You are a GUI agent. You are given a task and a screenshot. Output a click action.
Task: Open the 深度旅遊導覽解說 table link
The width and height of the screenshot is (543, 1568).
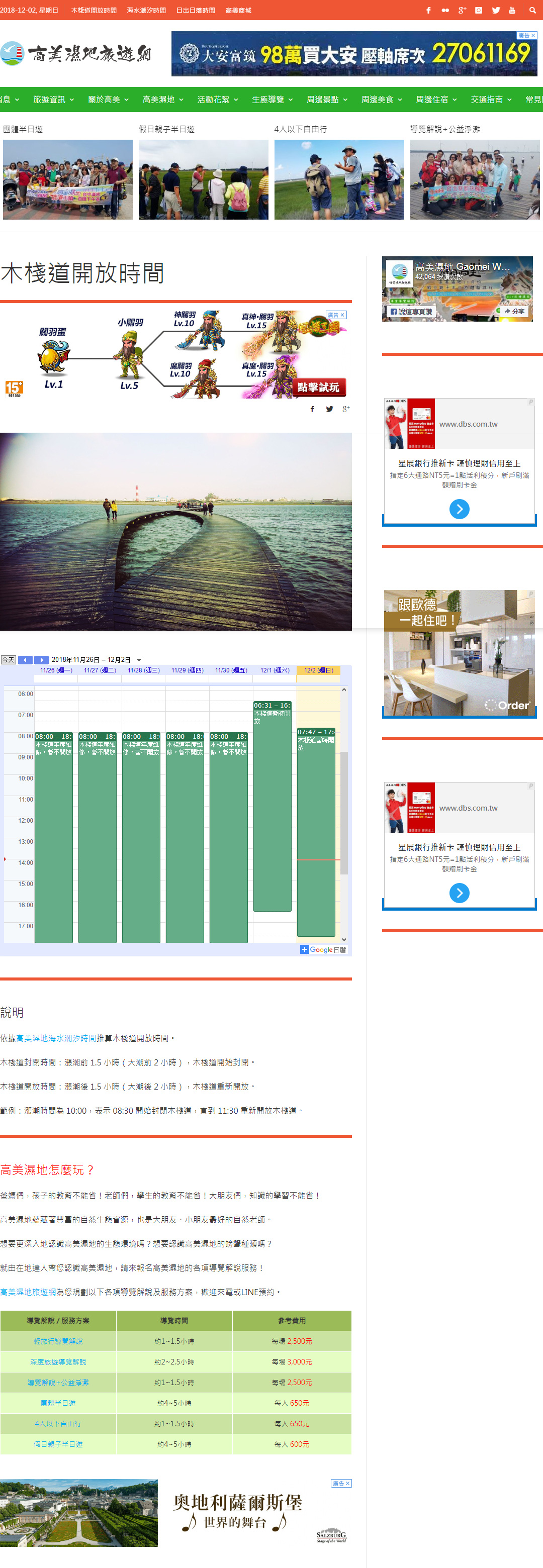[x=58, y=1361]
